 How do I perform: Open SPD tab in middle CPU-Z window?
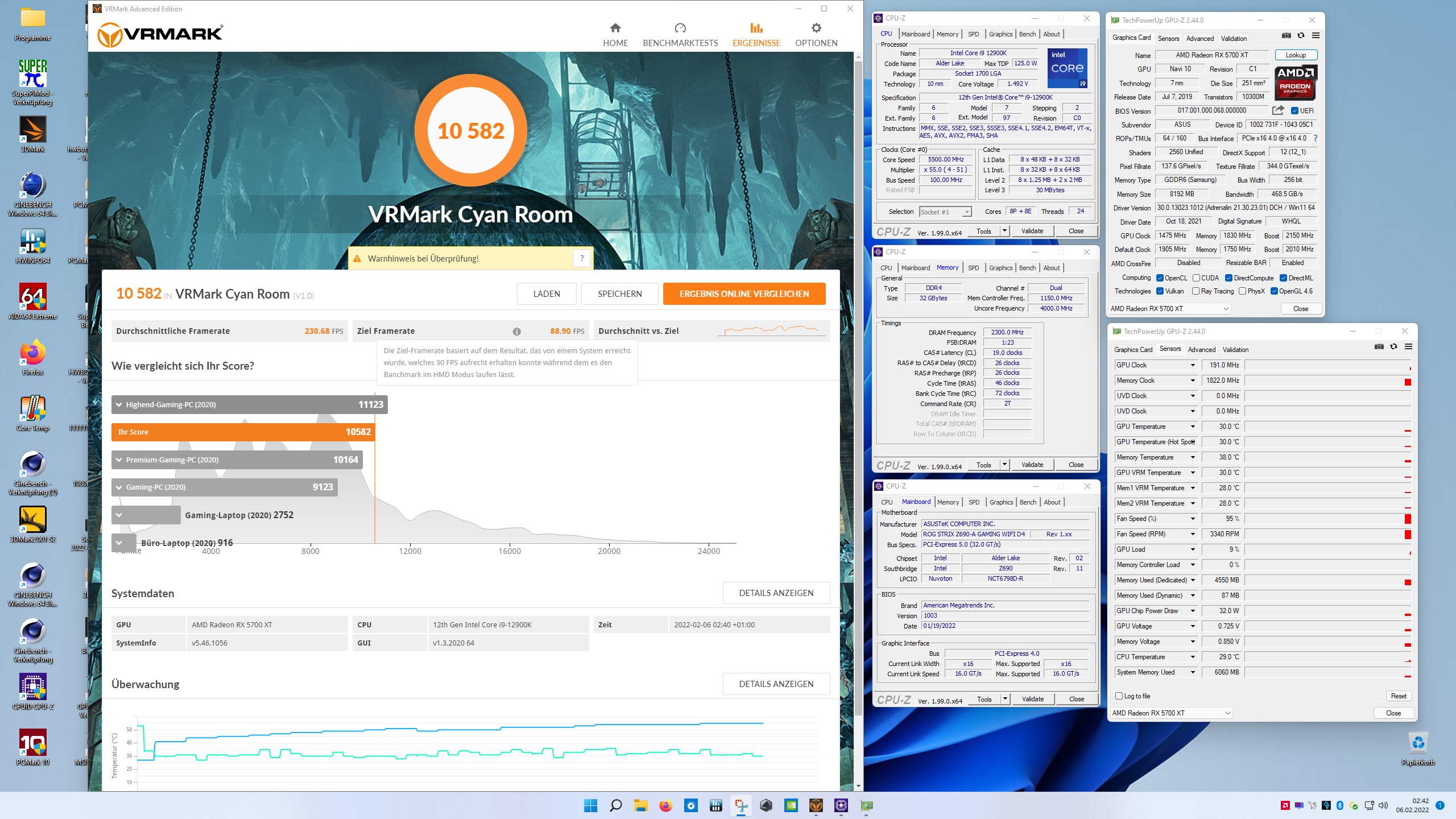pyautogui.click(x=974, y=268)
